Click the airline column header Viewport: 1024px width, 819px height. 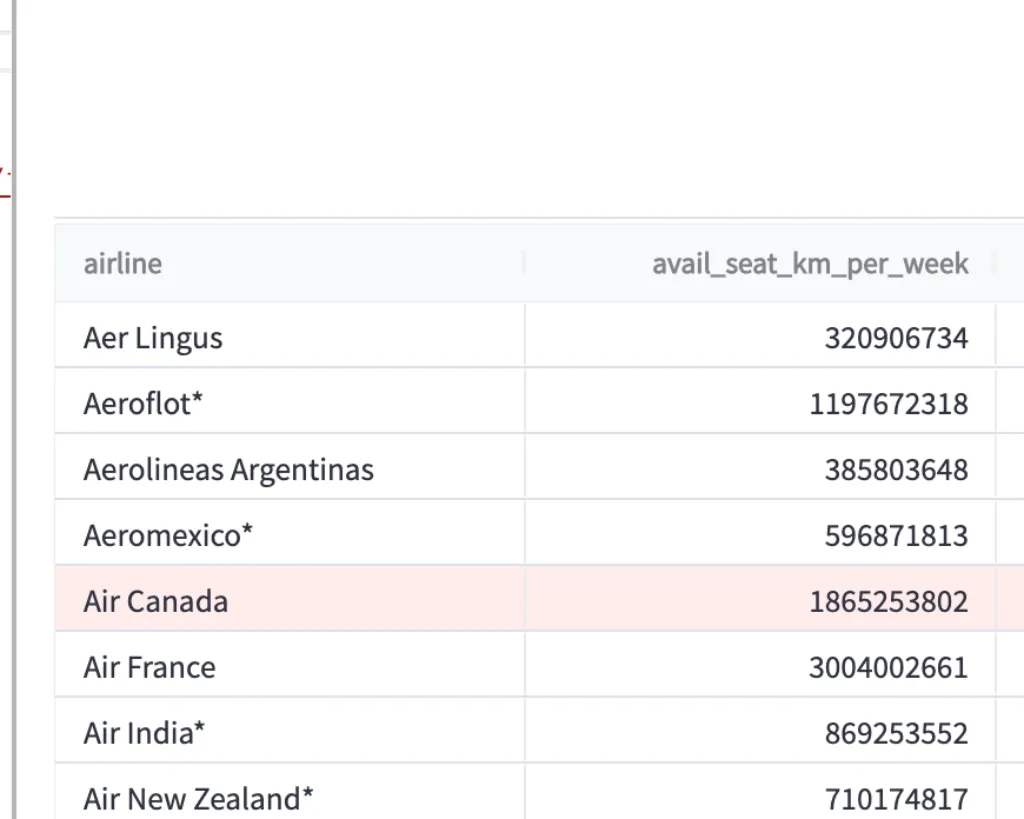point(123,264)
